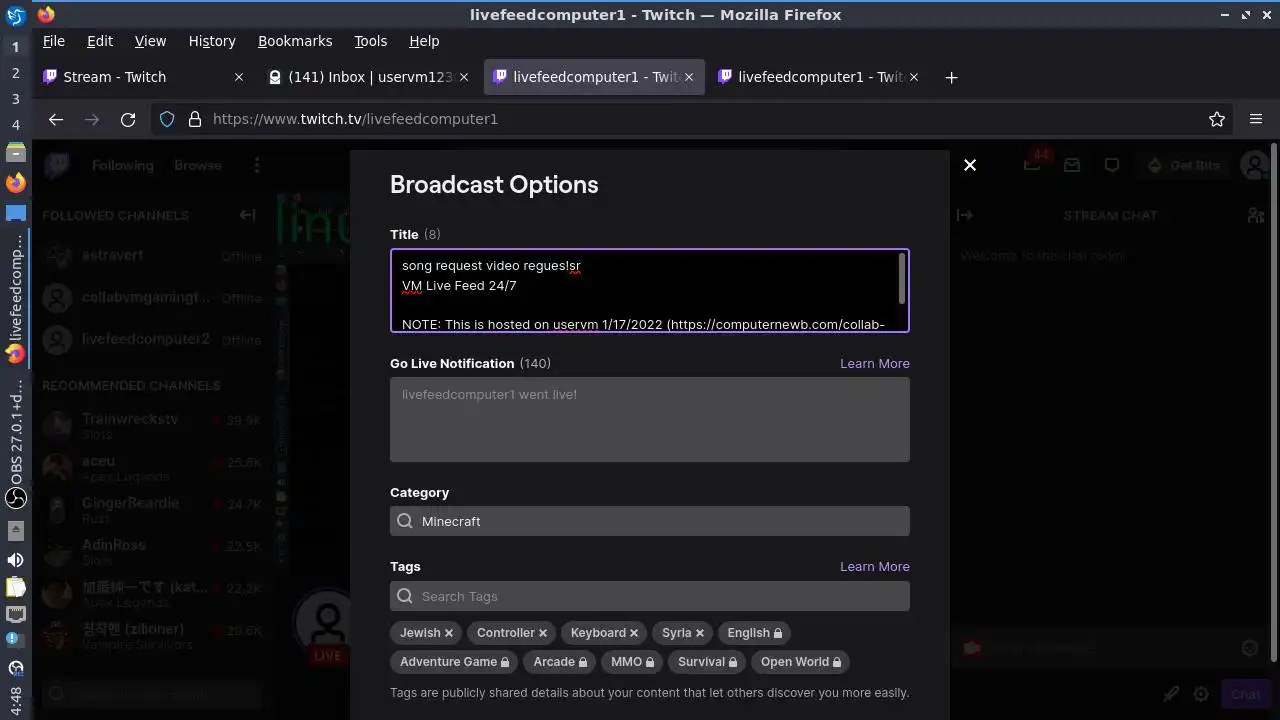
Task: Click the locked Open World tag
Action: (801, 662)
